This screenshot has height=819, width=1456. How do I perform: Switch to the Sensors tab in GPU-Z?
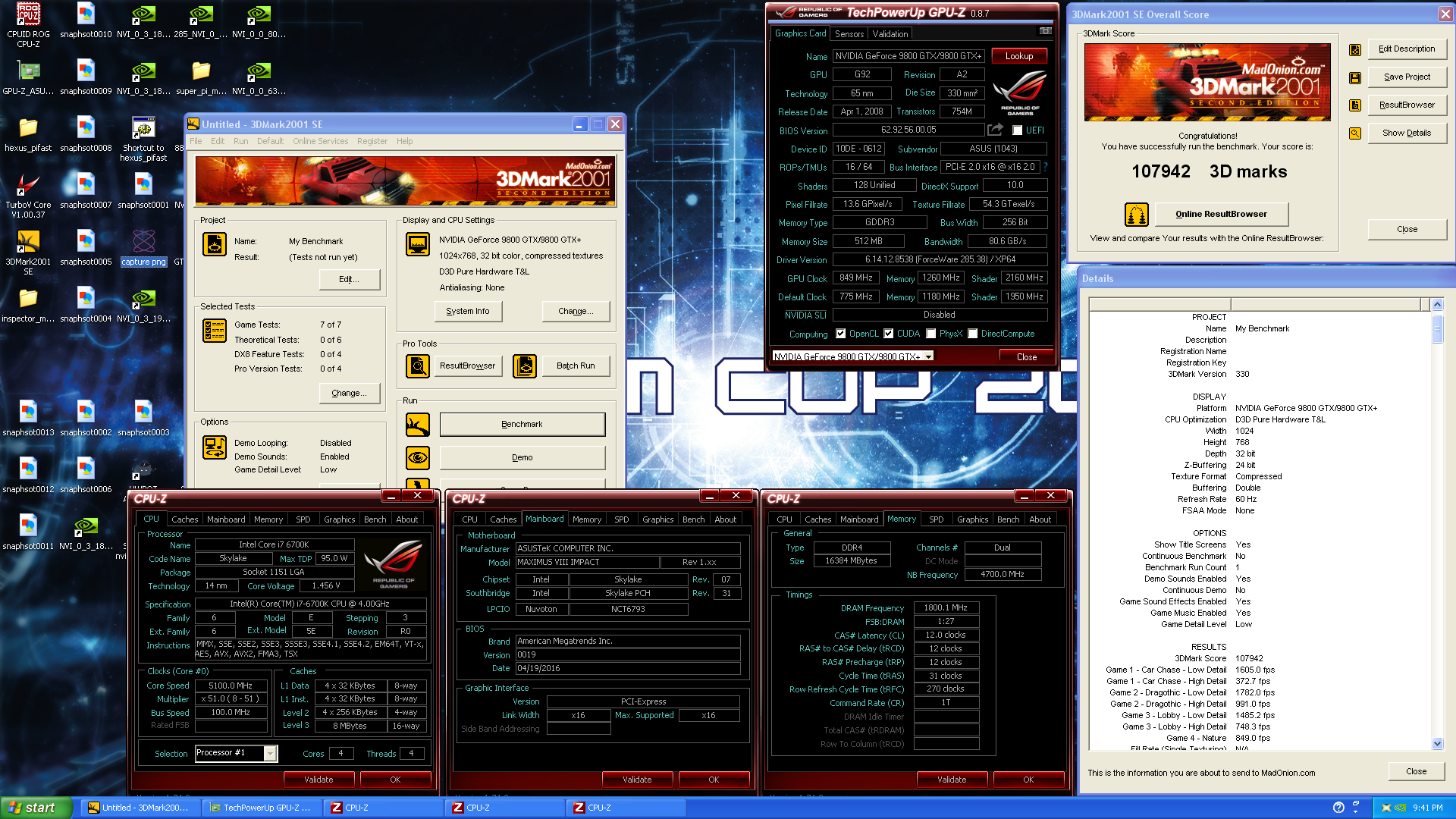849,34
